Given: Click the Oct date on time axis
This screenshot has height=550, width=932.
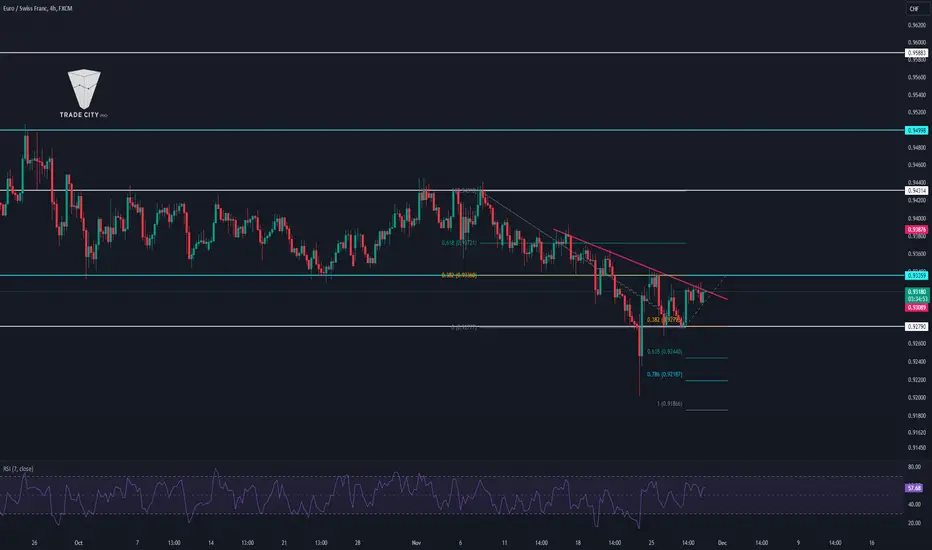Looking at the screenshot, I should 78,543.
